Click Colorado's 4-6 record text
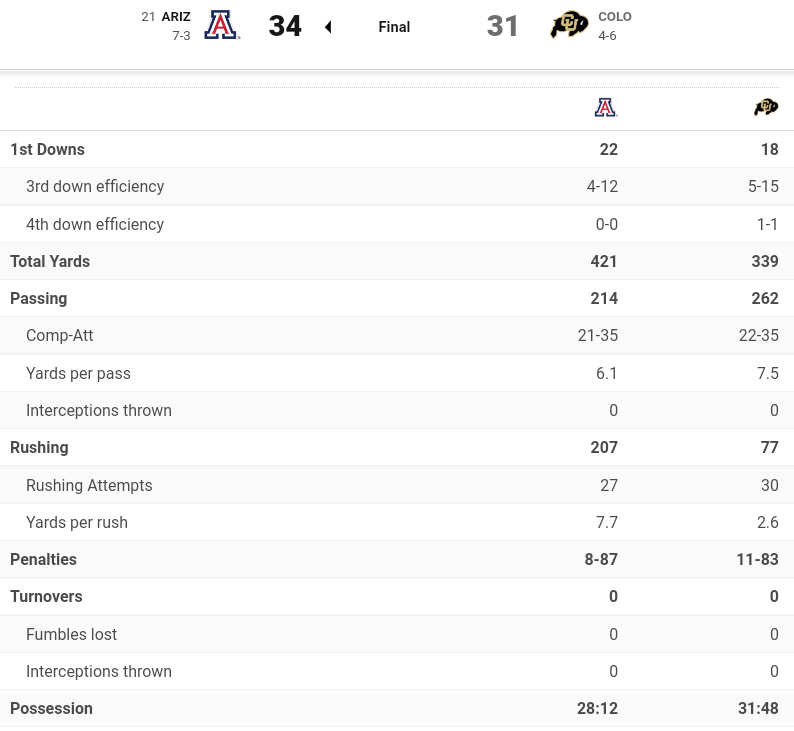The width and height of the screenshot is (794, 731). [x=607, y=36]
